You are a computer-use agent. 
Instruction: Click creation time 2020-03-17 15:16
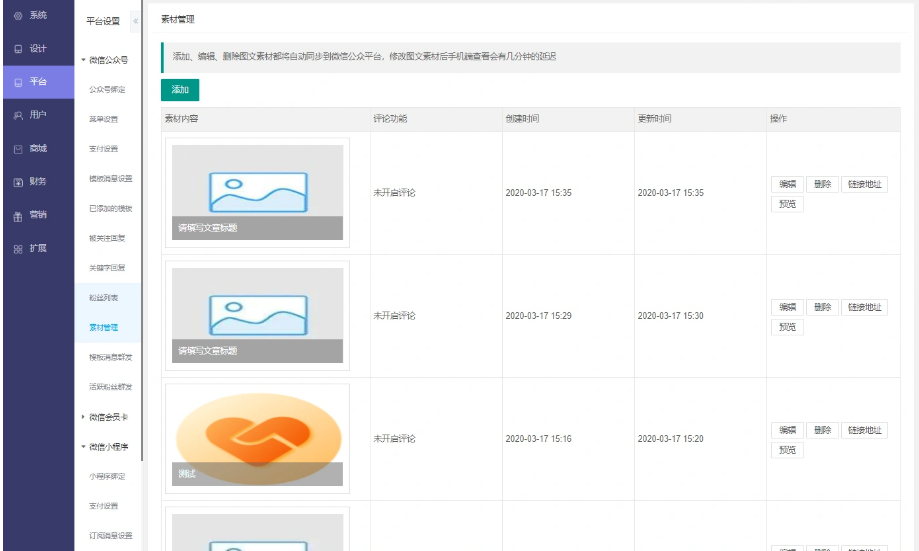[x=539, y=439]
